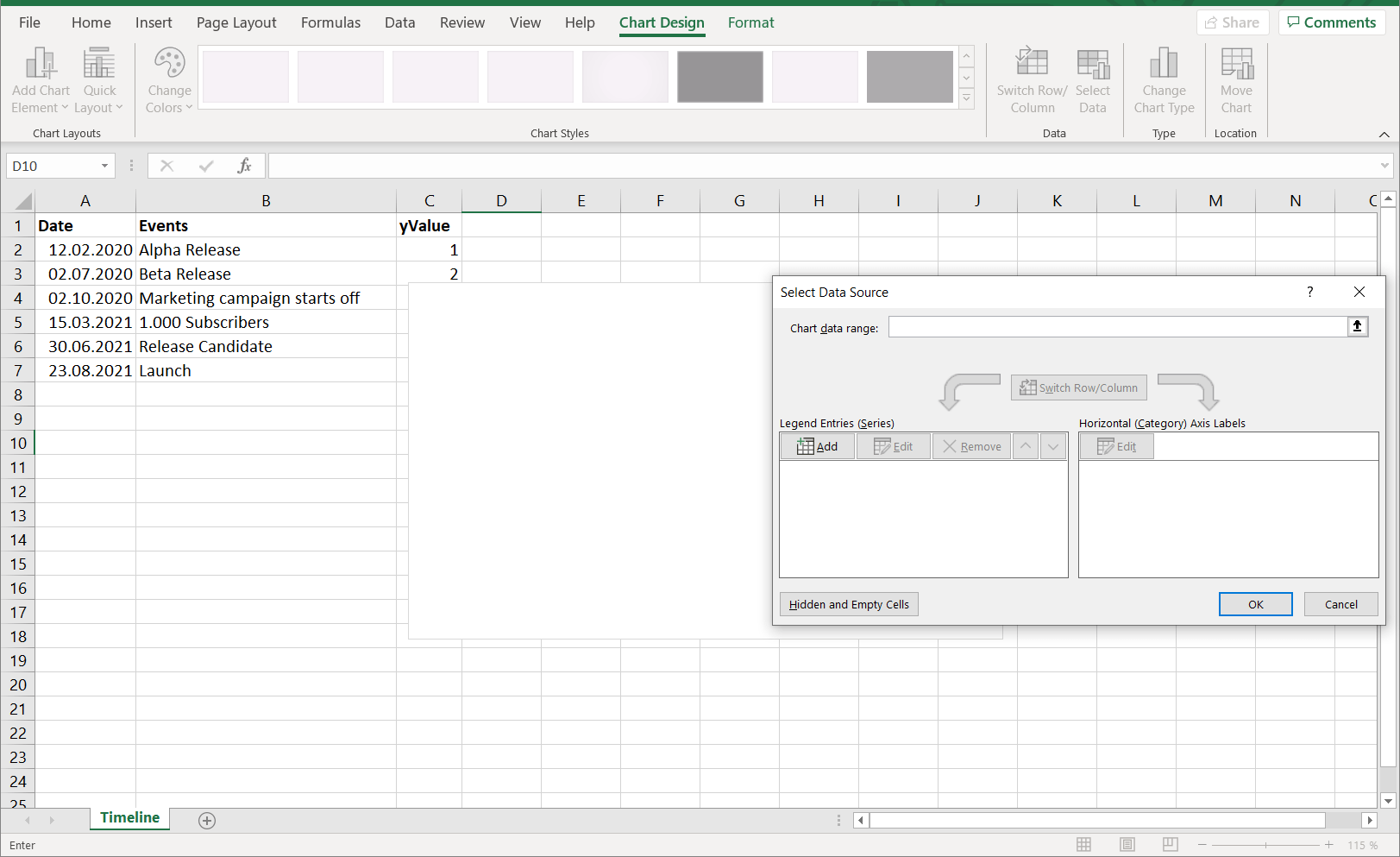This screenshot has height=857, width=1400.
Task: Open the Add Chart Element icon
Action: [x=39, y=79]
